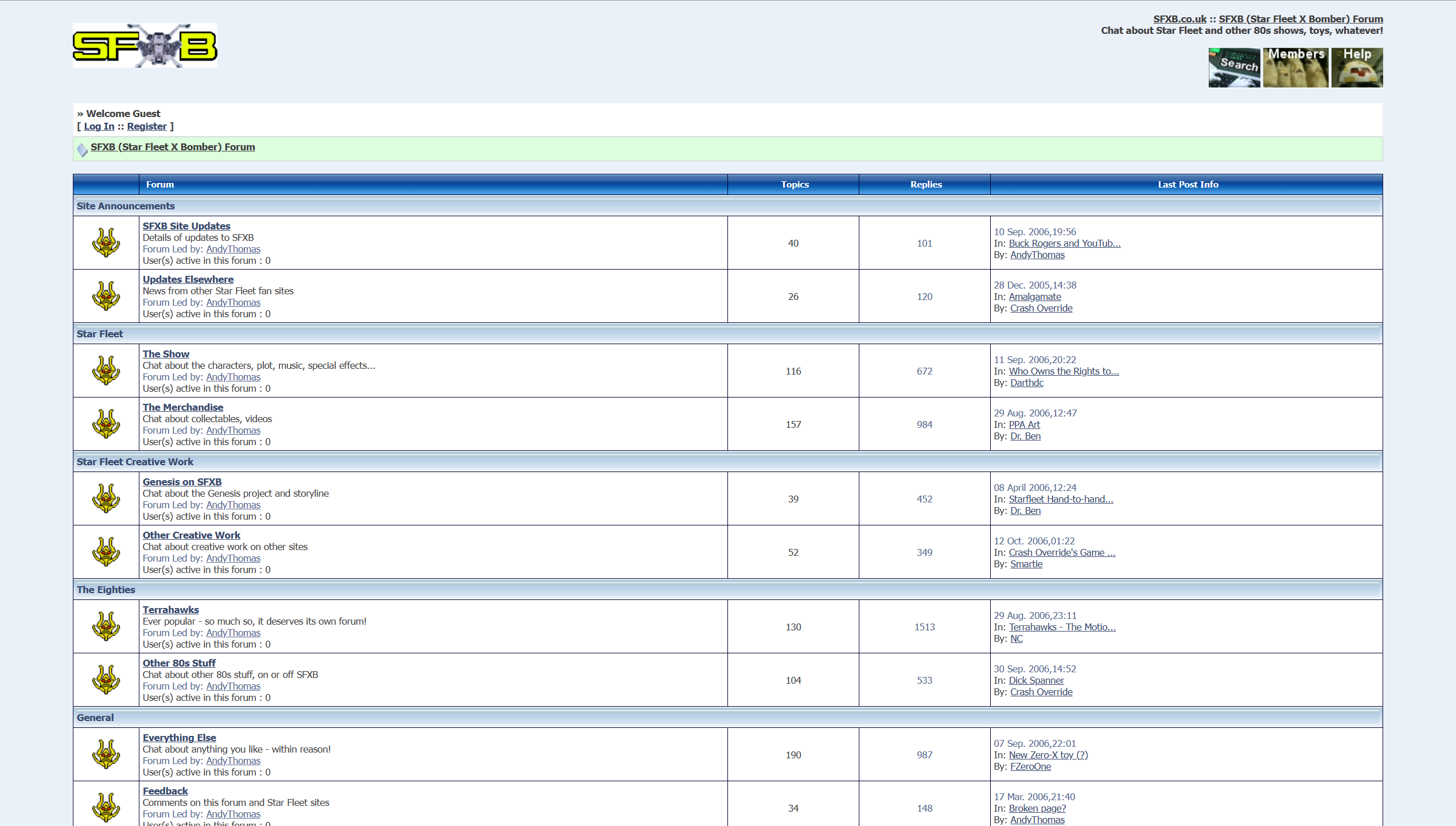
Task: Click the SFXB Forum breadcrumb link
Action: point(173,147)
